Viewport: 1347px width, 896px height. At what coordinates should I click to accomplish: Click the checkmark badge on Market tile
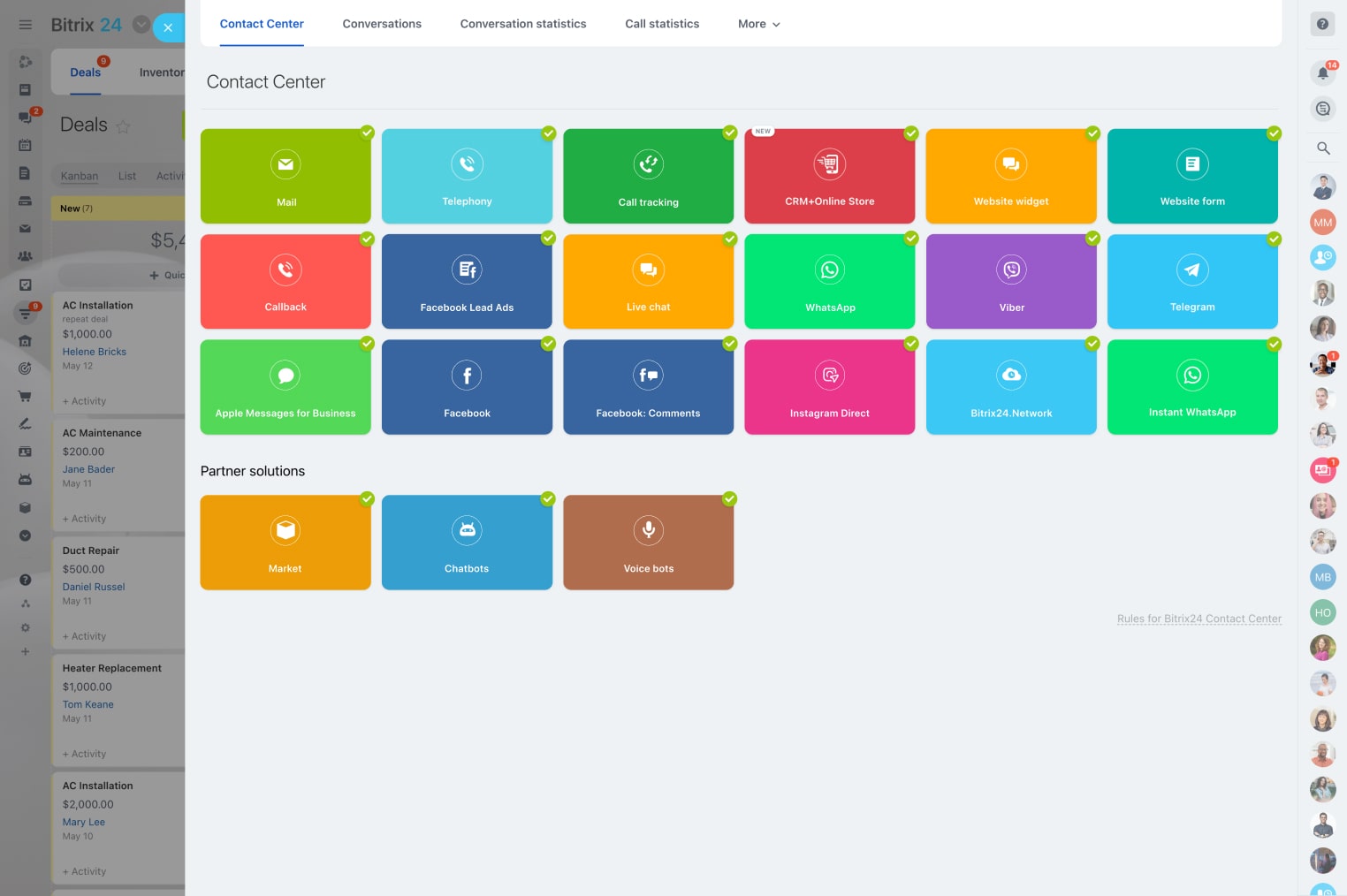[x=367, y=499]
